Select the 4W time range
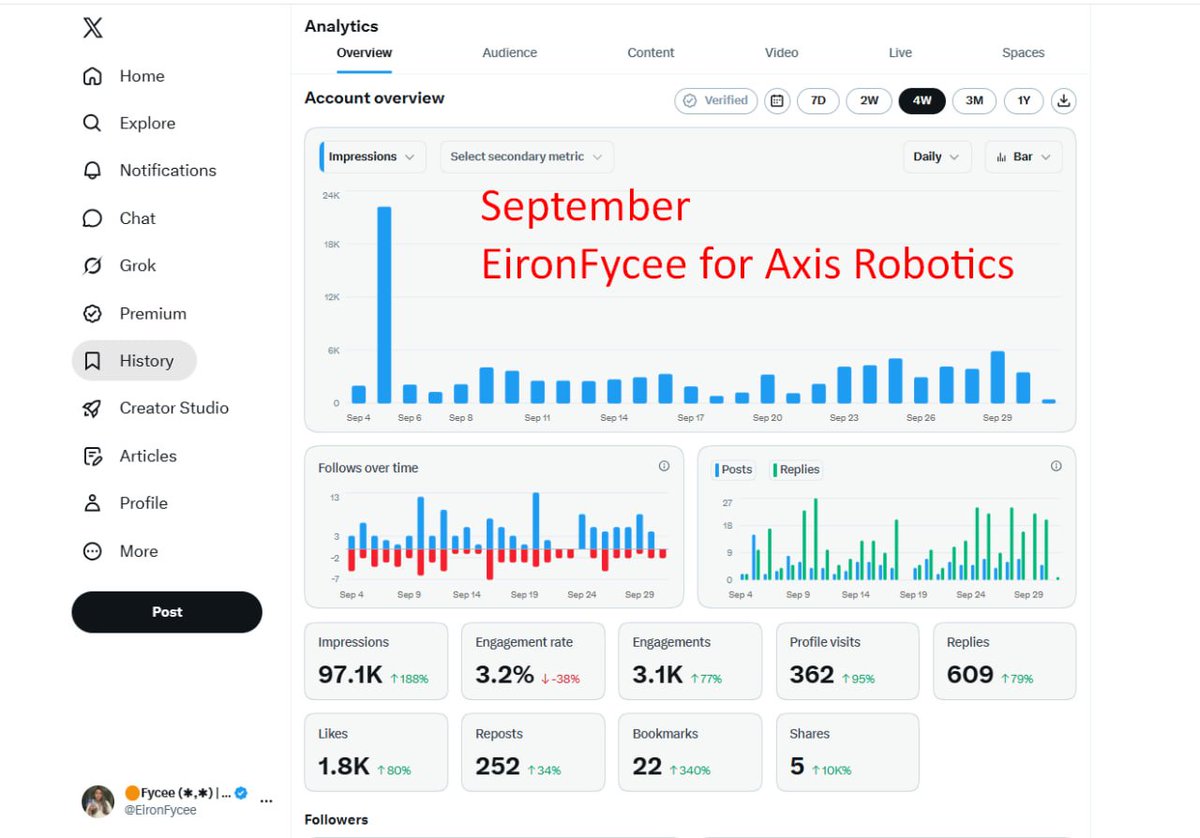The image size is (1200, 838). click(x=922, y=101)
